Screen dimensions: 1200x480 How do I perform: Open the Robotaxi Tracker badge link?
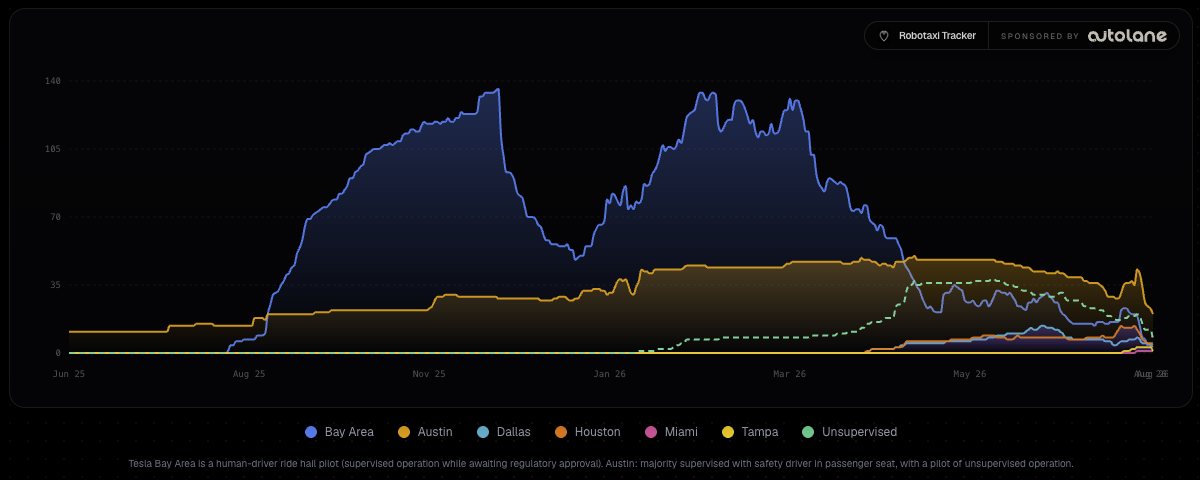(x=926, y=36)
